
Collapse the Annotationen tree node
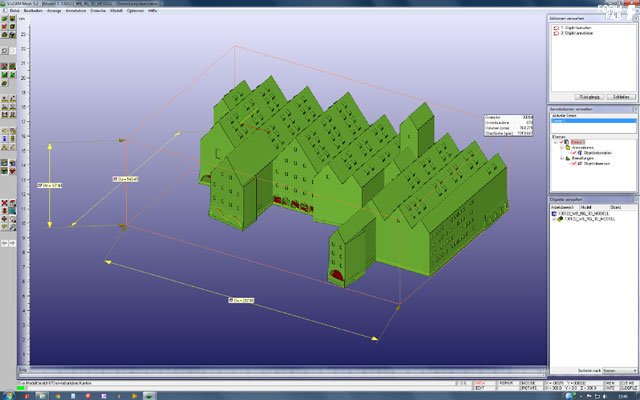point(562,147)
